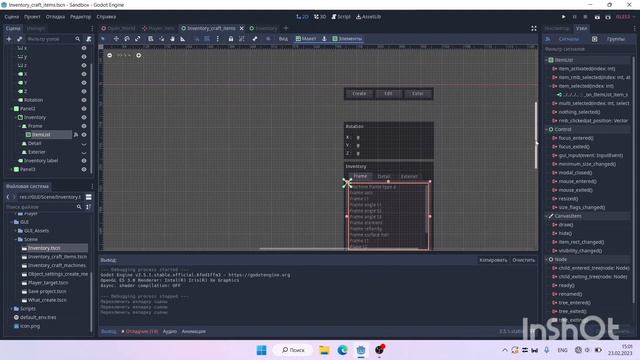Image resolution: width=640 pixels, height=360 pixels.
Task: Expand the GUI_Assets folder
Action: point(16,231)
